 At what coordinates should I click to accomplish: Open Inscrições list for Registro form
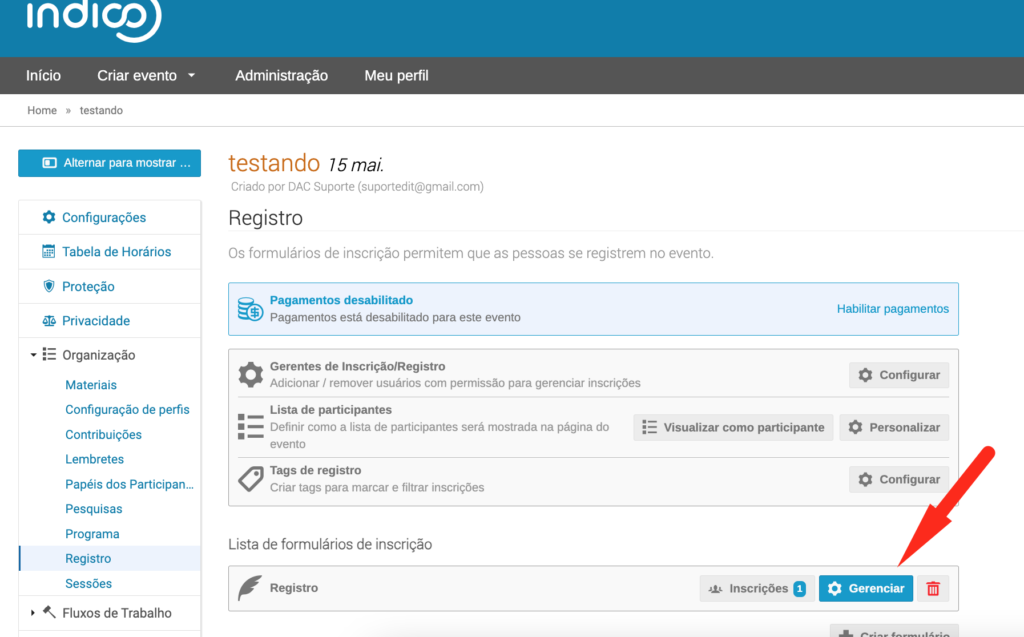tap(757, 589)
